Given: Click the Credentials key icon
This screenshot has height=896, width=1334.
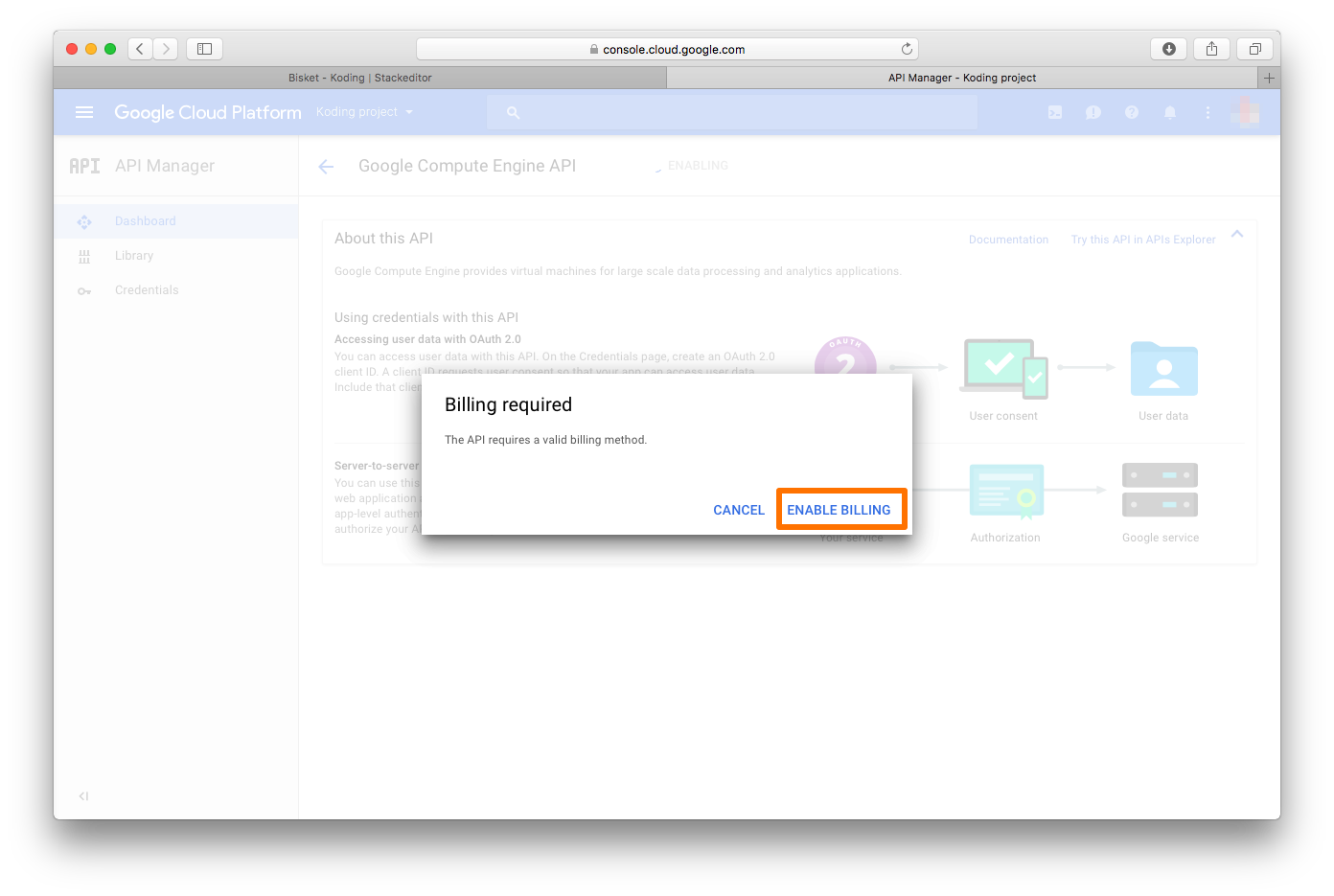Looking at the screenshot, I should (84, 291).
